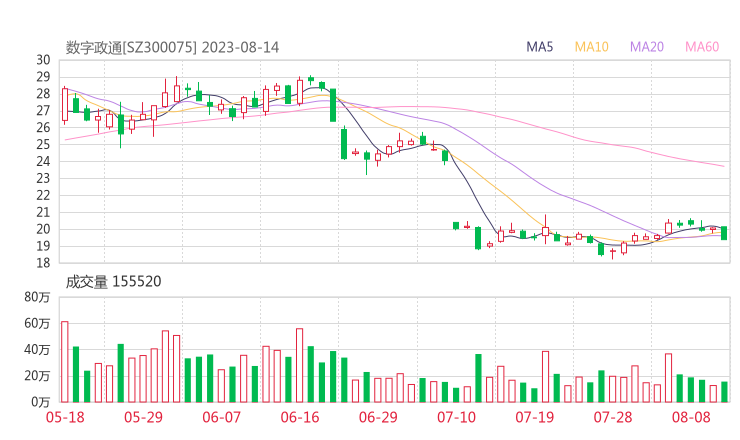
Task: Click the 06-16 date axis label
Action: pos(300,417)
